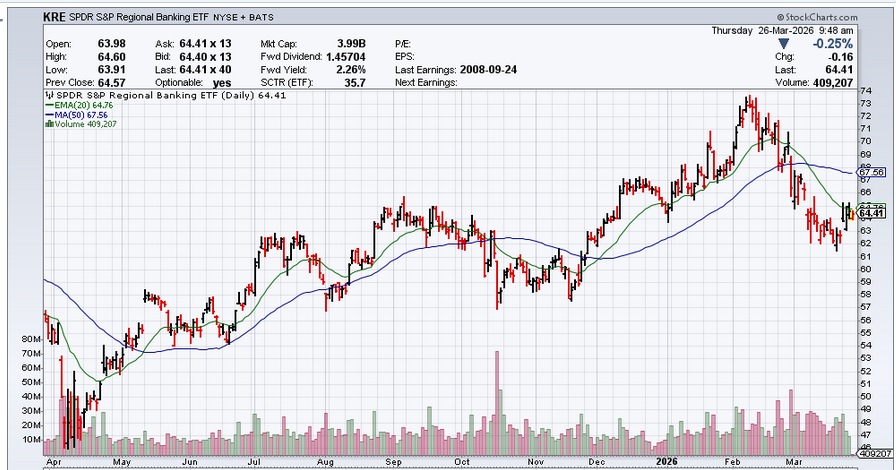Click the StockCharts.com copyright text
Viewport: 896px width, 470px height.
pyautogui.click(x=817, y=17)
